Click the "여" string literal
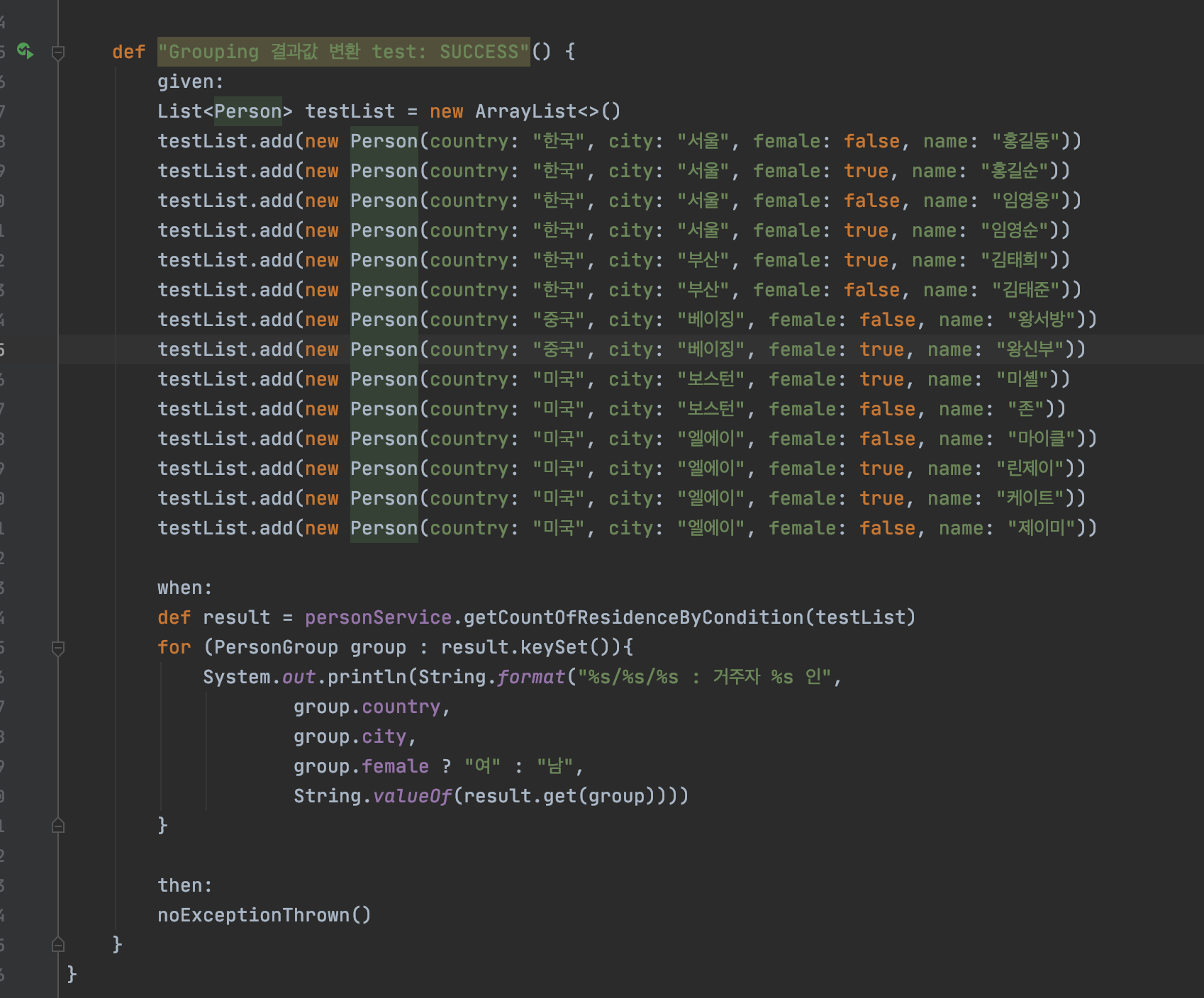 point(482,766)
